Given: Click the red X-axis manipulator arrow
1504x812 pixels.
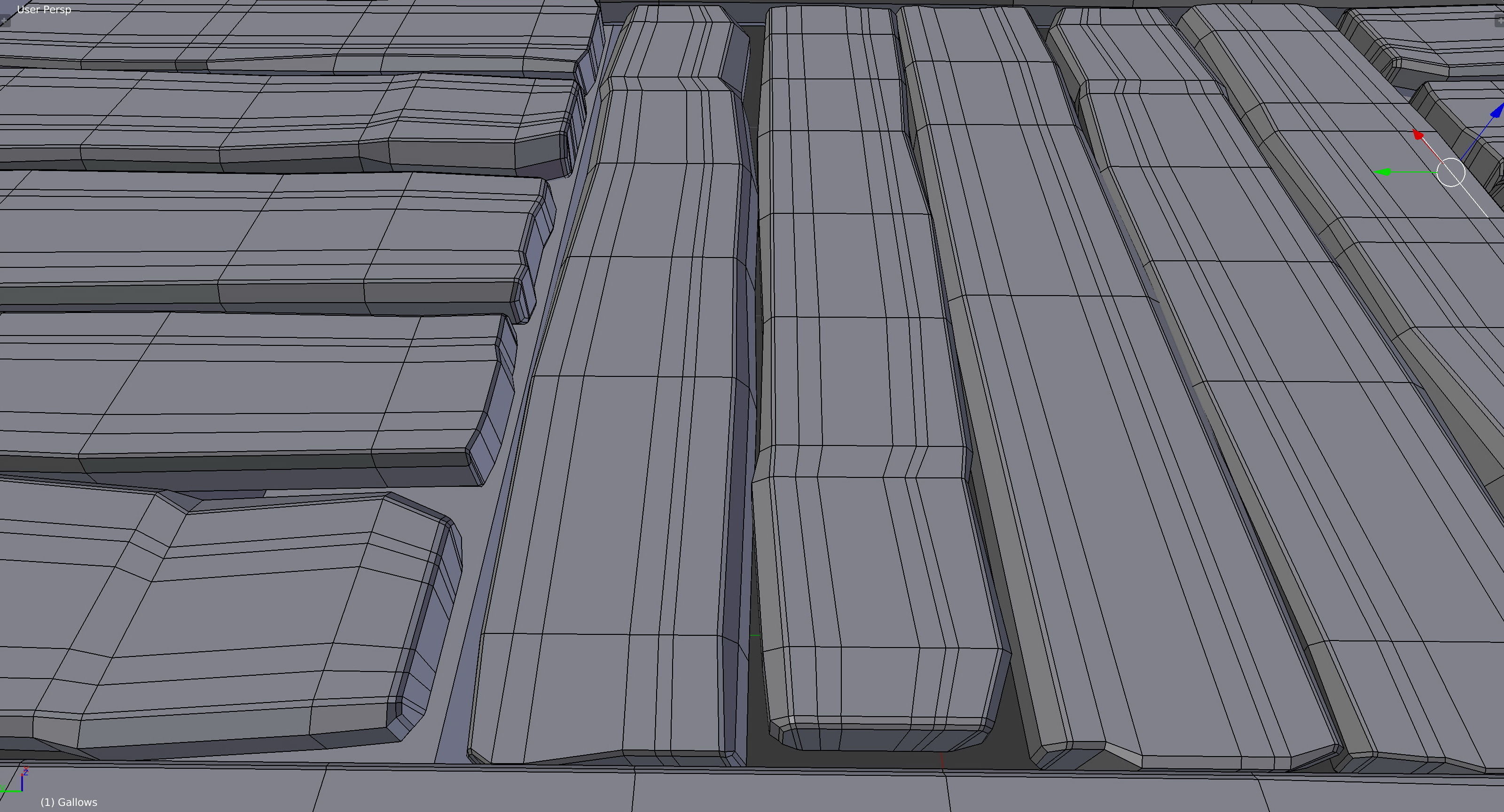Looking at the screenshot, I should pyautogui.click(x=1418, y=135).
